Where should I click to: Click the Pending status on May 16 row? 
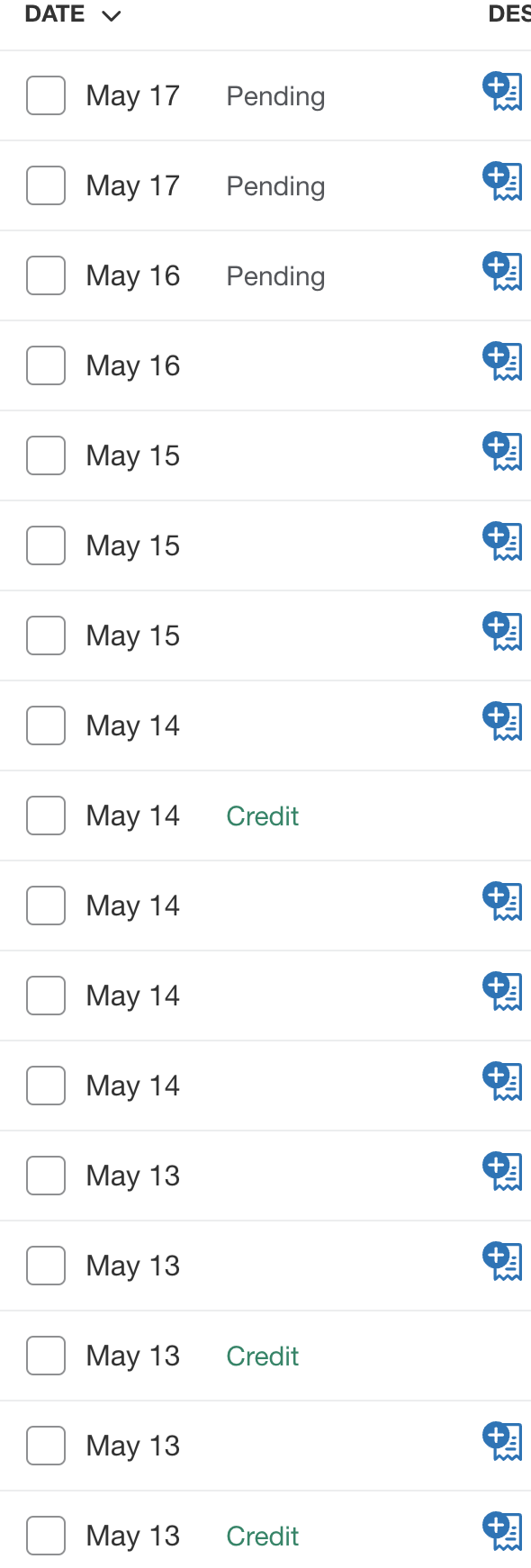click(x=275, y=275)
